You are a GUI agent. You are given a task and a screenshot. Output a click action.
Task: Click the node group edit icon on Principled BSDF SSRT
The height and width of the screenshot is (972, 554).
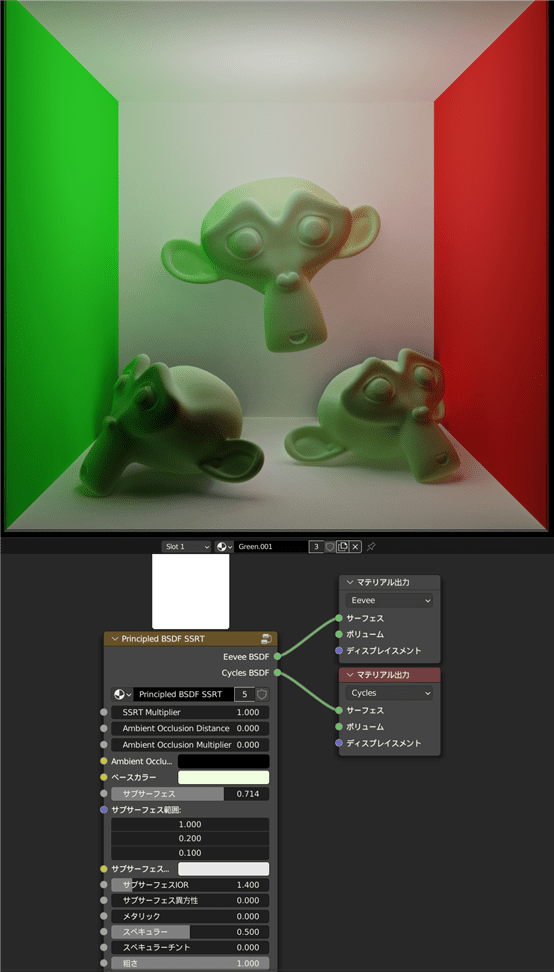tap(267, 639)
